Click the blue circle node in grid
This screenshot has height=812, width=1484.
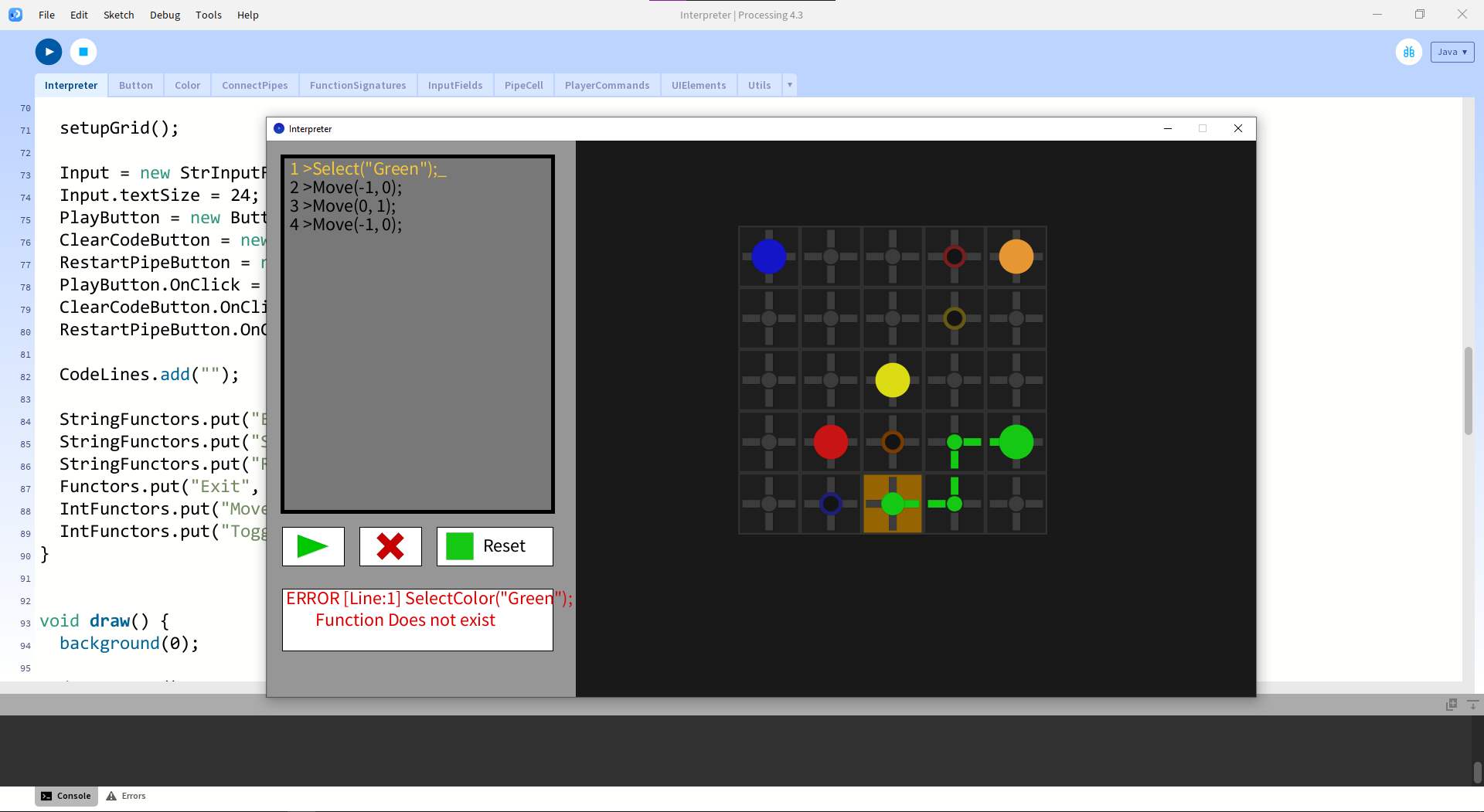pyautogui.click(x=768, y=257)
